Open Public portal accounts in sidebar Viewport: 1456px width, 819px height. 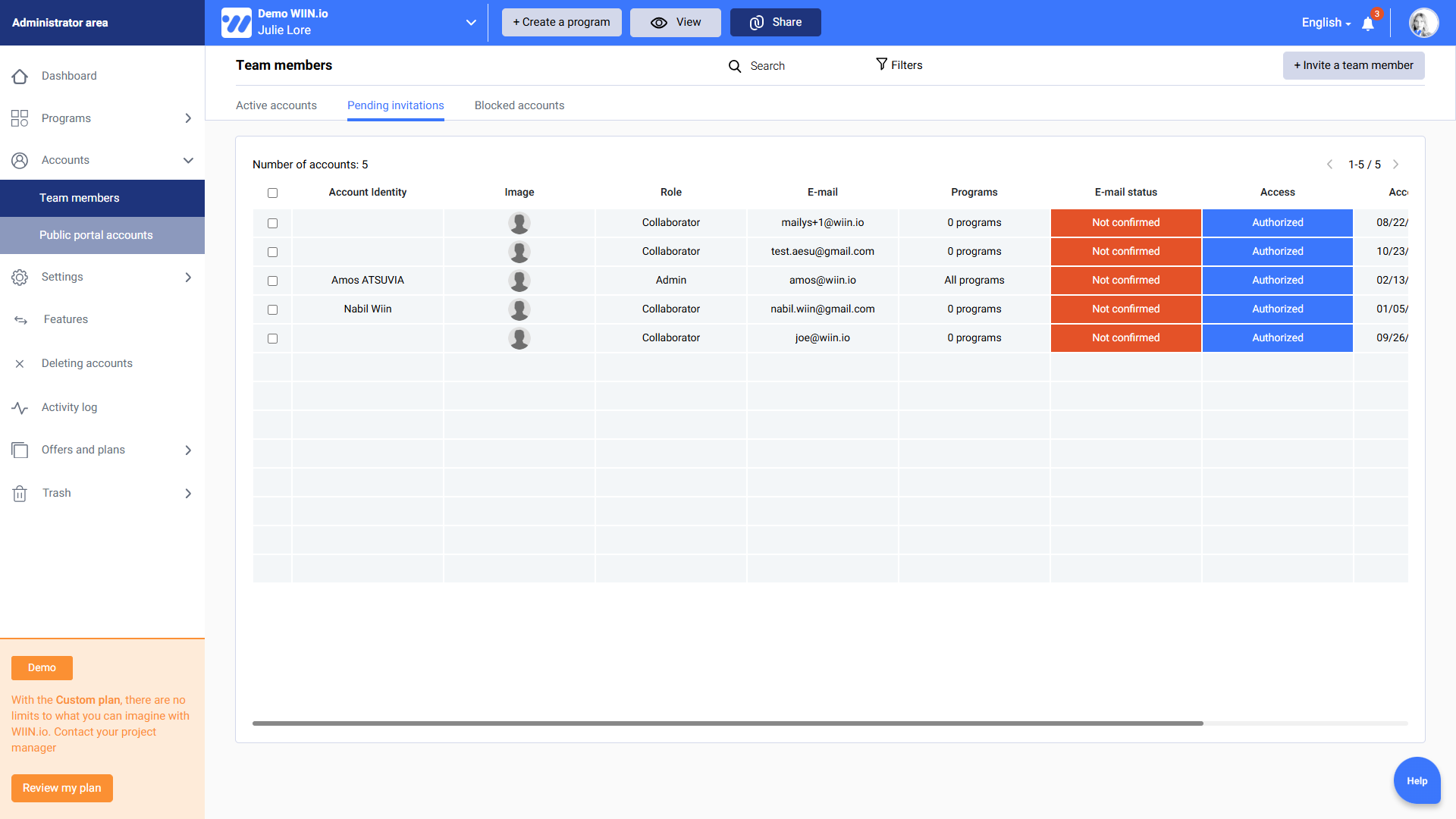[96, 235]
